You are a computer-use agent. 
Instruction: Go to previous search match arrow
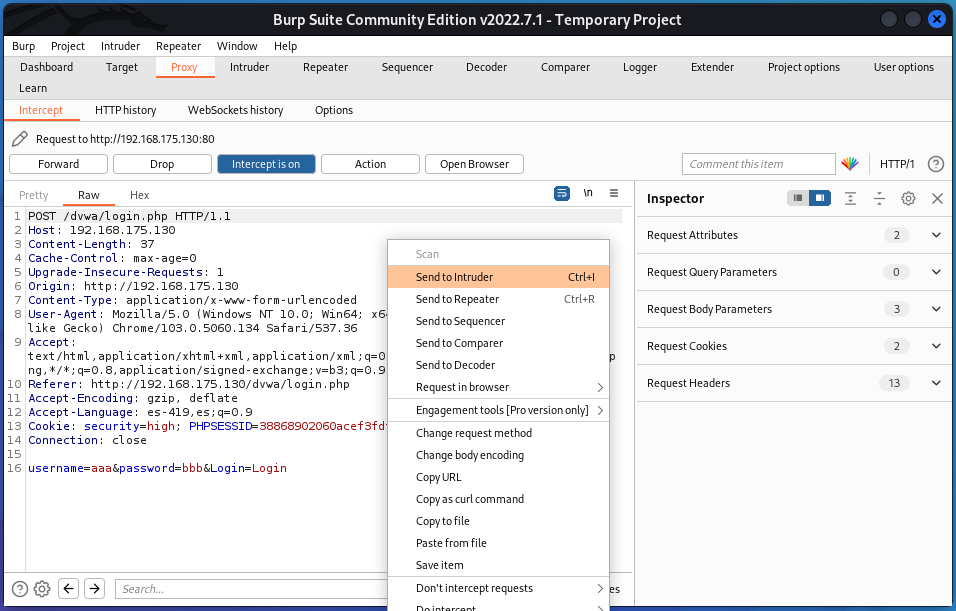68,588
